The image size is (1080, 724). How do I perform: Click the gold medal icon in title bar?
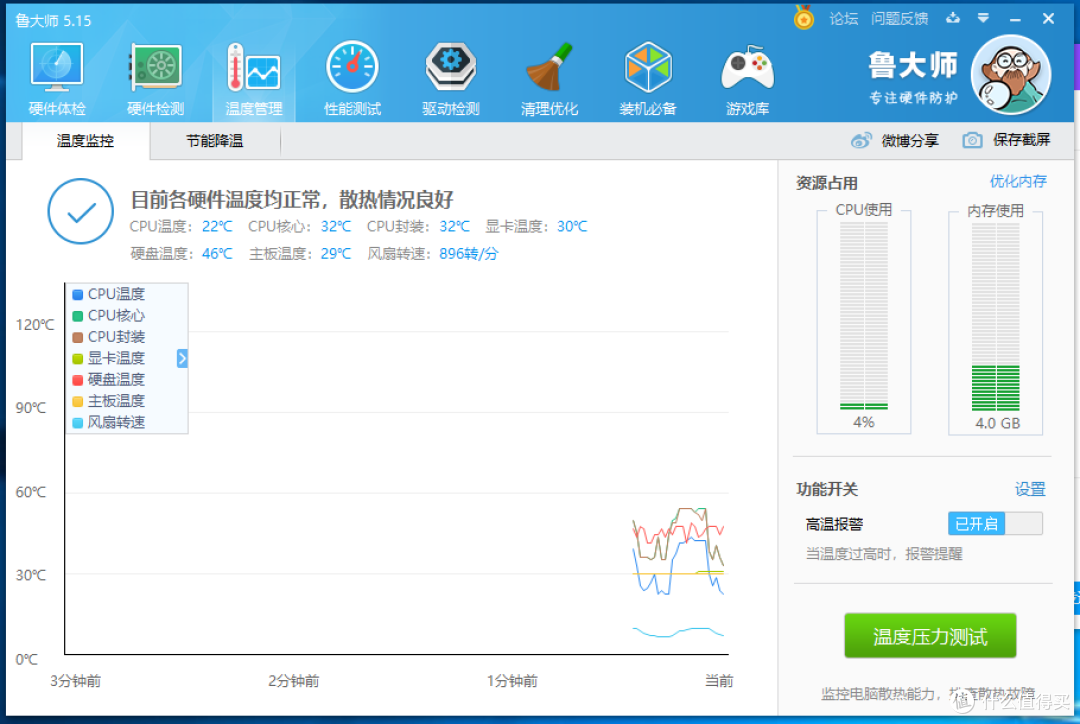pos(803,18)
